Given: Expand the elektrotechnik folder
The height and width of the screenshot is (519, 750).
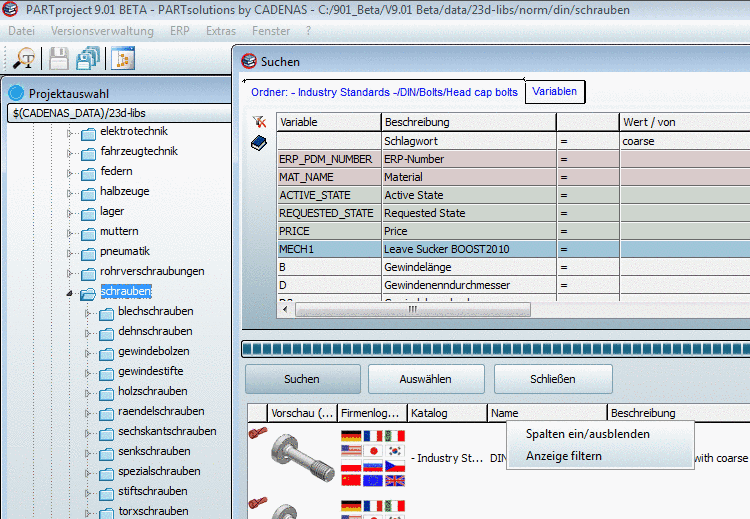Looking at the screenshot, I should [x=70, y=133].
